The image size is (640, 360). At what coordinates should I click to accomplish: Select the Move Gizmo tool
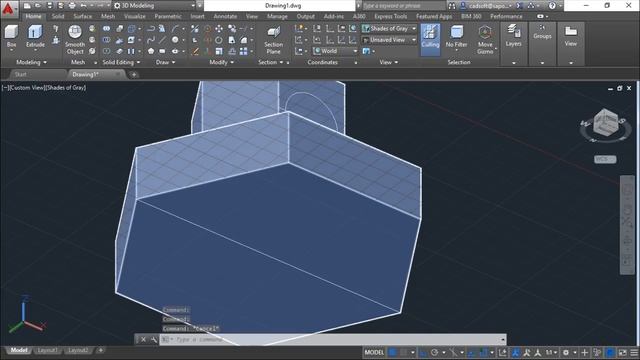coord(485,40)
